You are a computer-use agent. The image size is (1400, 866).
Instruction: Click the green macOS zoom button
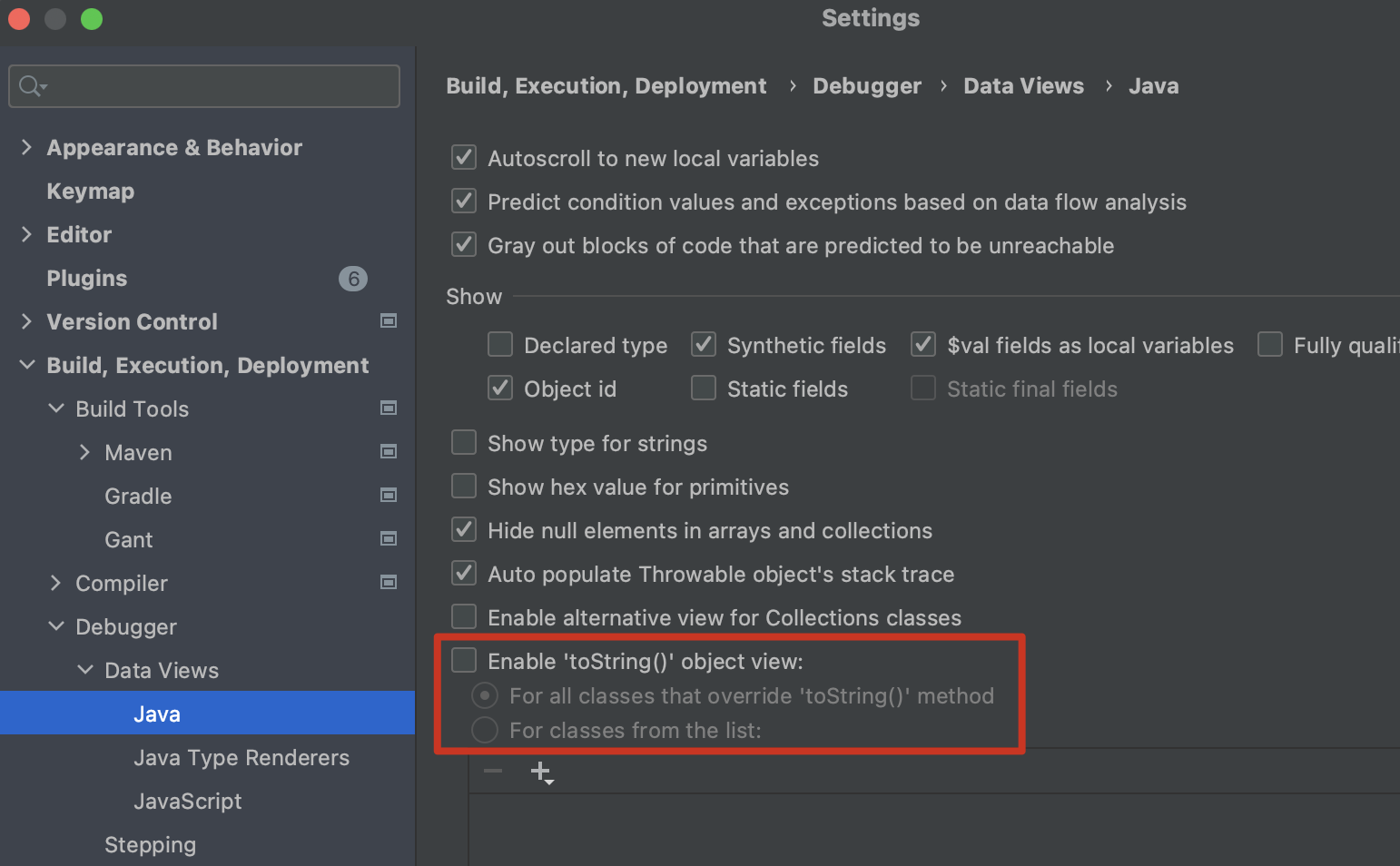pos(92,19)
